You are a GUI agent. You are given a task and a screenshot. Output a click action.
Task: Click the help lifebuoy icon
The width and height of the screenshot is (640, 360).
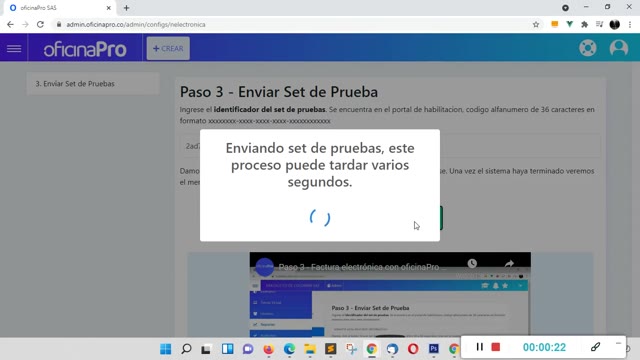(588, 48)
